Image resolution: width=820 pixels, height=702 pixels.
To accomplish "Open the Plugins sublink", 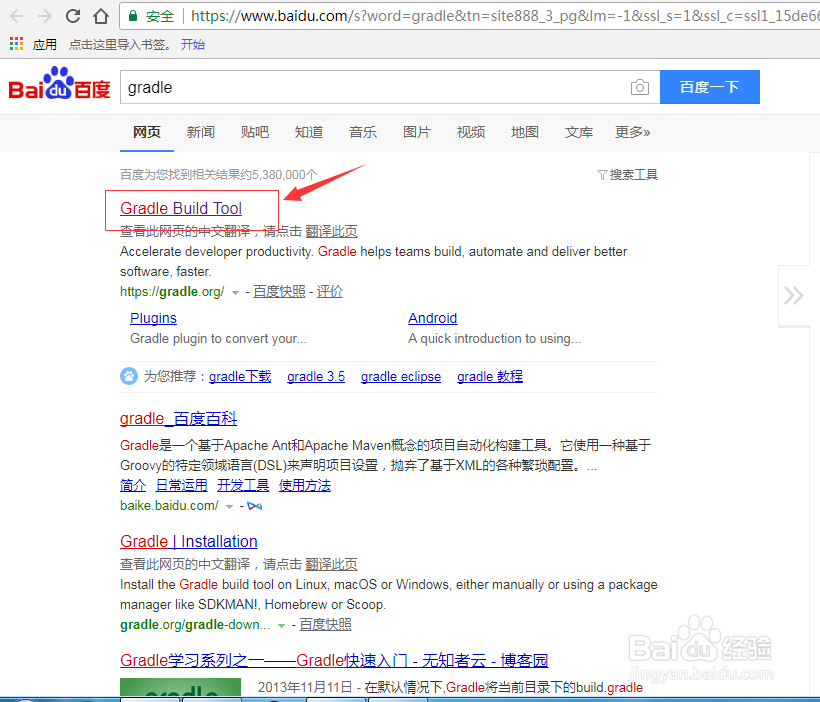I will (153, 318).
